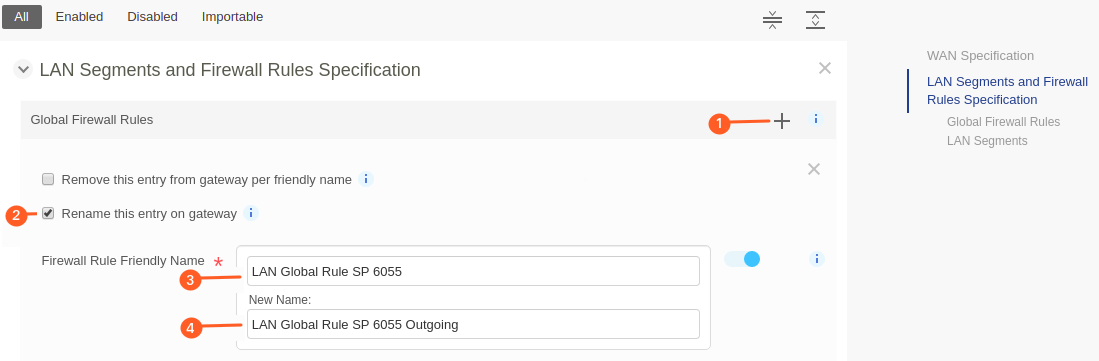Open info for Remove this entry from gateway

click(366, 179)
